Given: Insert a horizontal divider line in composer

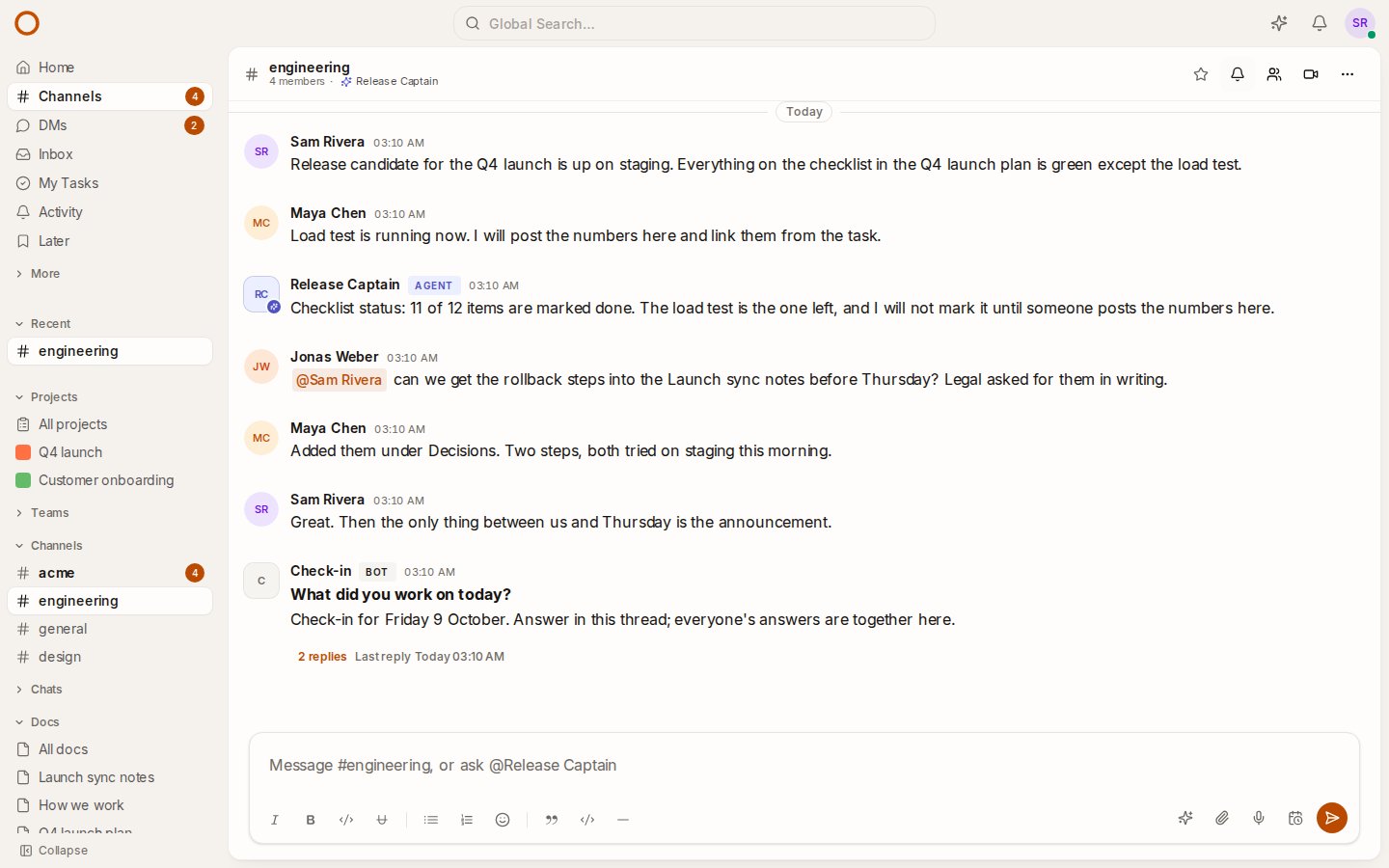Looking at the screenshot, I should pyautogui.click(x=623, y=820).
